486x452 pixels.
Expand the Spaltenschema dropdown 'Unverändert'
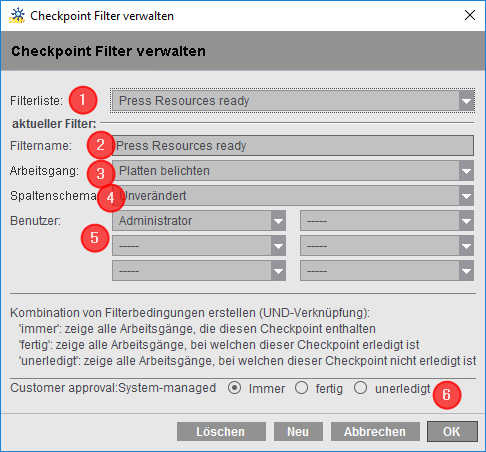[293, 196]
